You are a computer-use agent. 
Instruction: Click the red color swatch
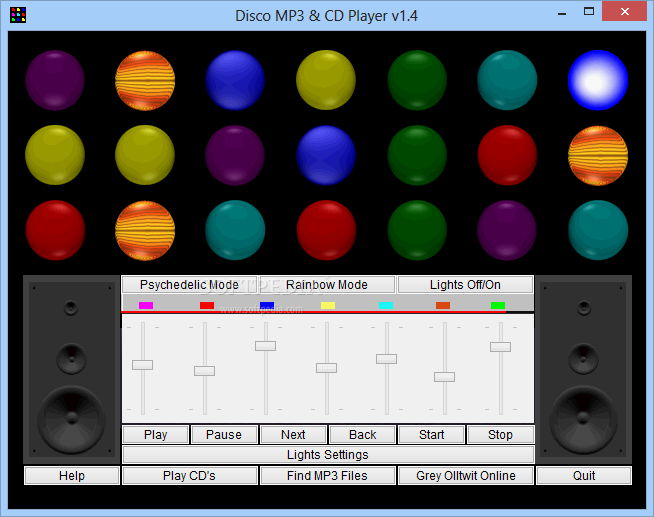pyautogui.click(x=207, y=305)
